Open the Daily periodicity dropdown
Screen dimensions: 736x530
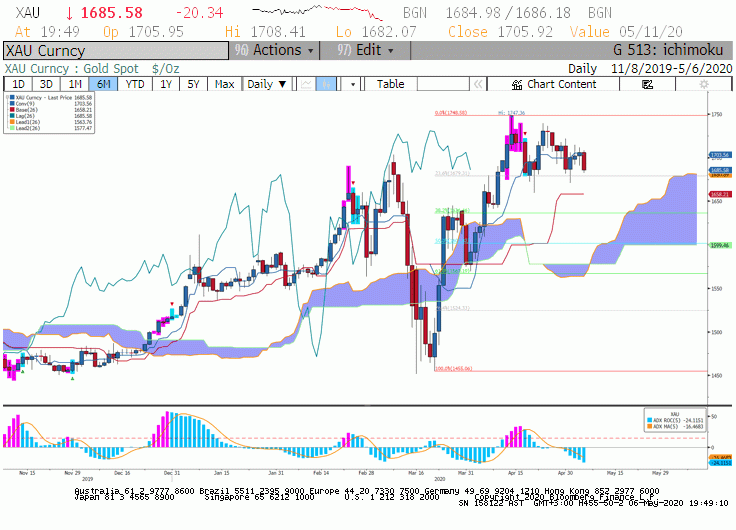pyautogui.click(x=267, y=84)
